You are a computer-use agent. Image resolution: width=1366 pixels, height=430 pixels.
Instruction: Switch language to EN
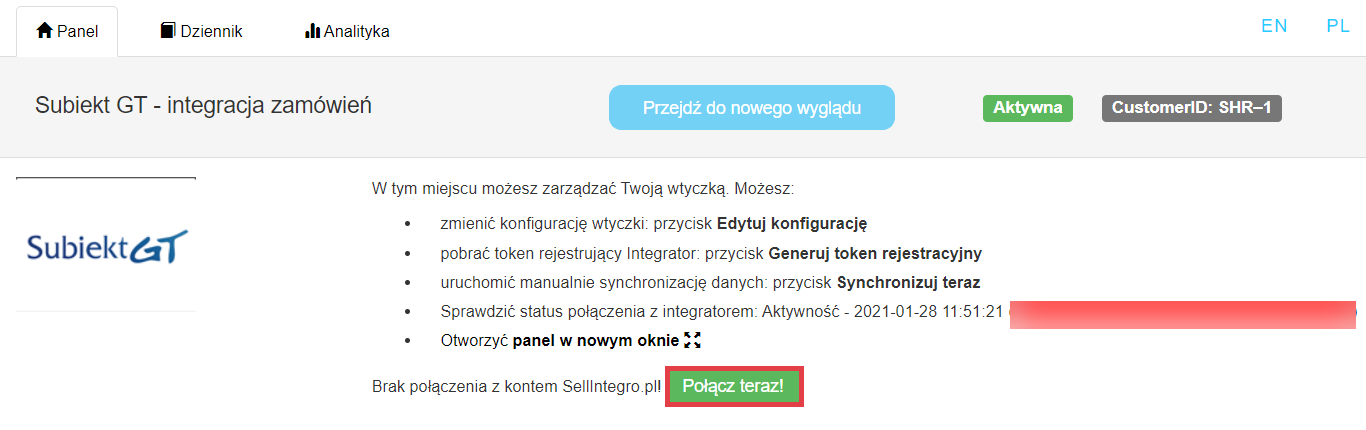pyautogui.click(x=1274, y=26)
